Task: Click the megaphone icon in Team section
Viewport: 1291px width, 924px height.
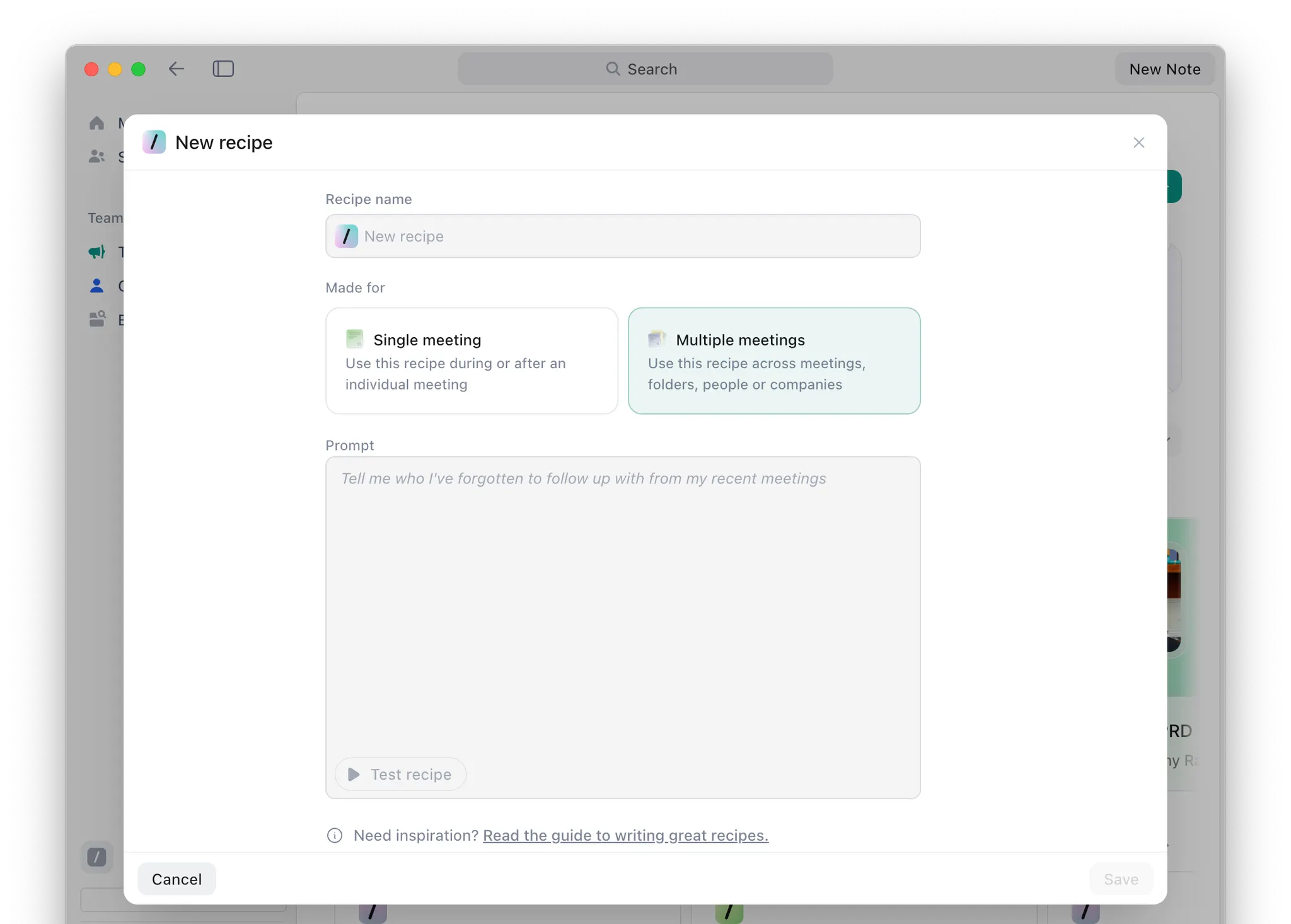Action: [x=96, y=252]
